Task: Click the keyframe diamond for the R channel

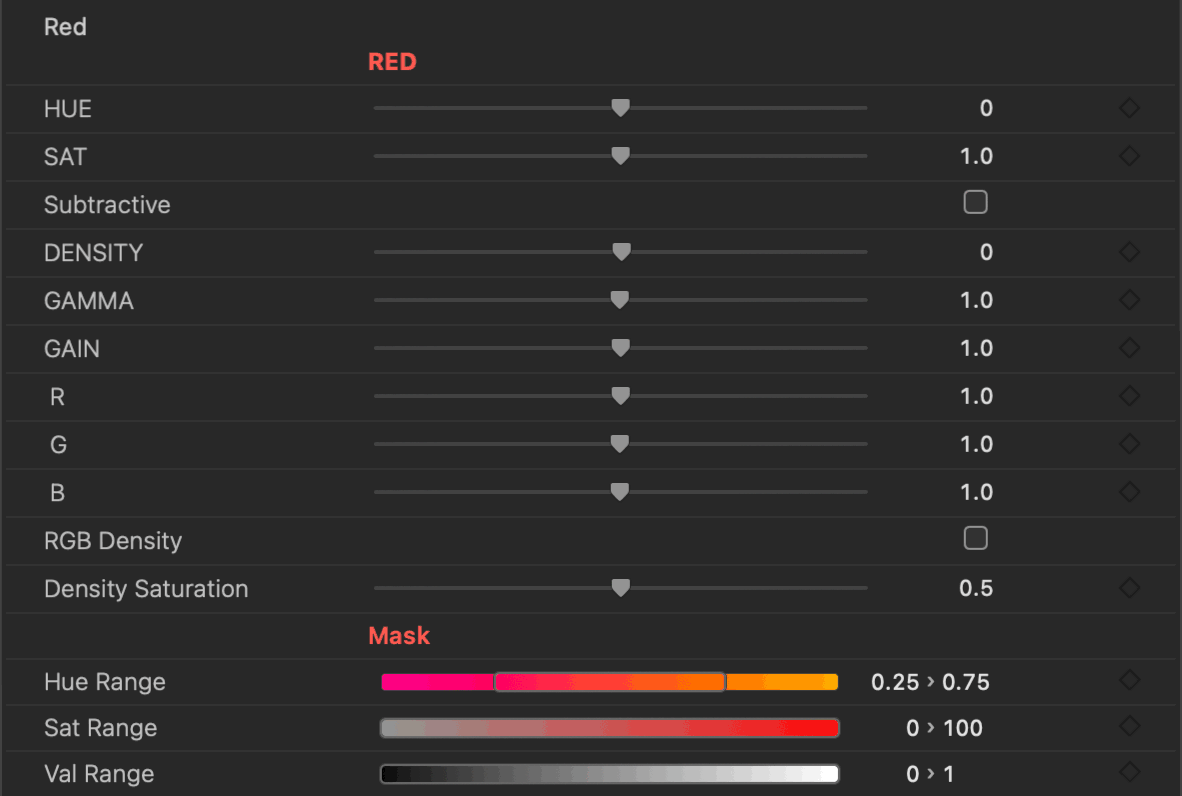Action: 1128,396
